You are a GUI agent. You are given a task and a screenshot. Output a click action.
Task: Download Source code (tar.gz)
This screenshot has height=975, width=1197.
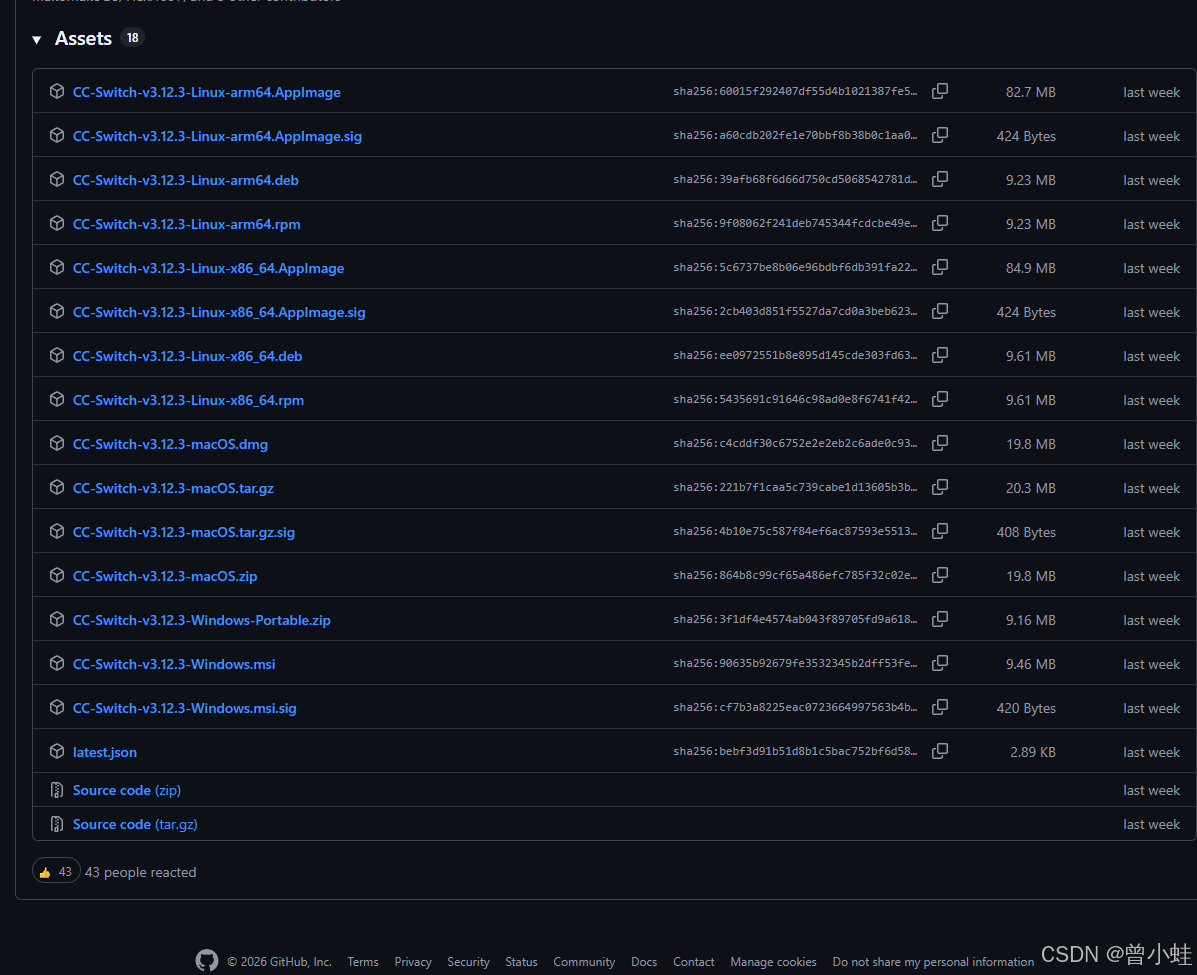click(x=135, y=825)
